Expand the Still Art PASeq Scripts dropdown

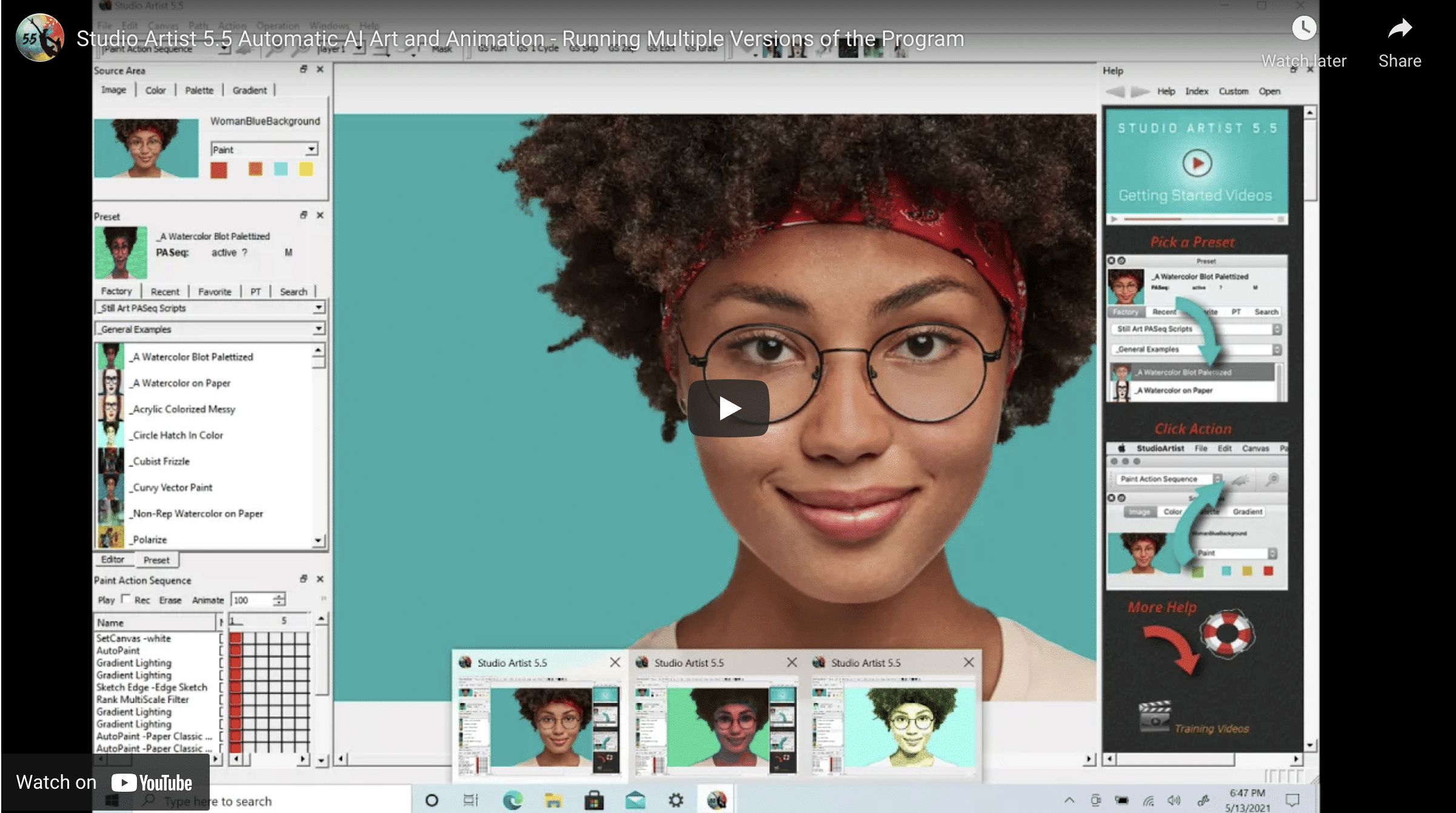click(x=319, y=308)
